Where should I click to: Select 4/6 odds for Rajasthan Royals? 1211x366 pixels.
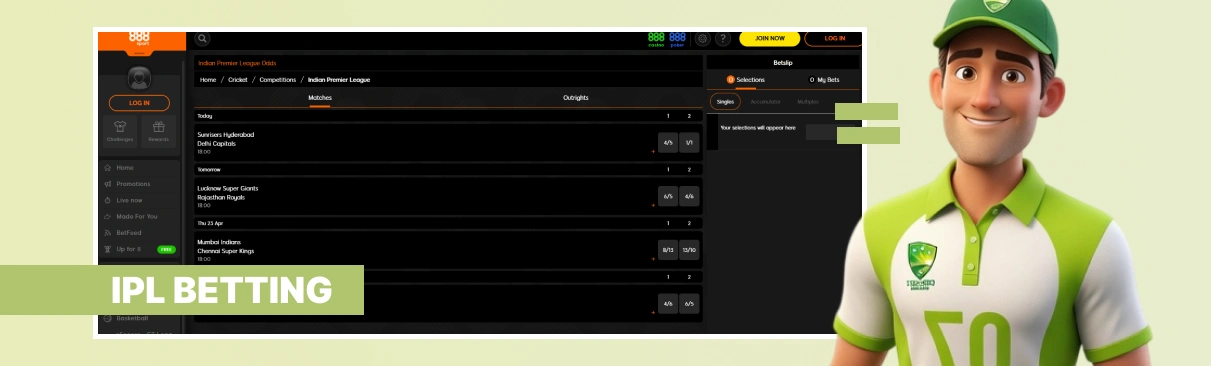pyautogui.click(x=689, y=196)
